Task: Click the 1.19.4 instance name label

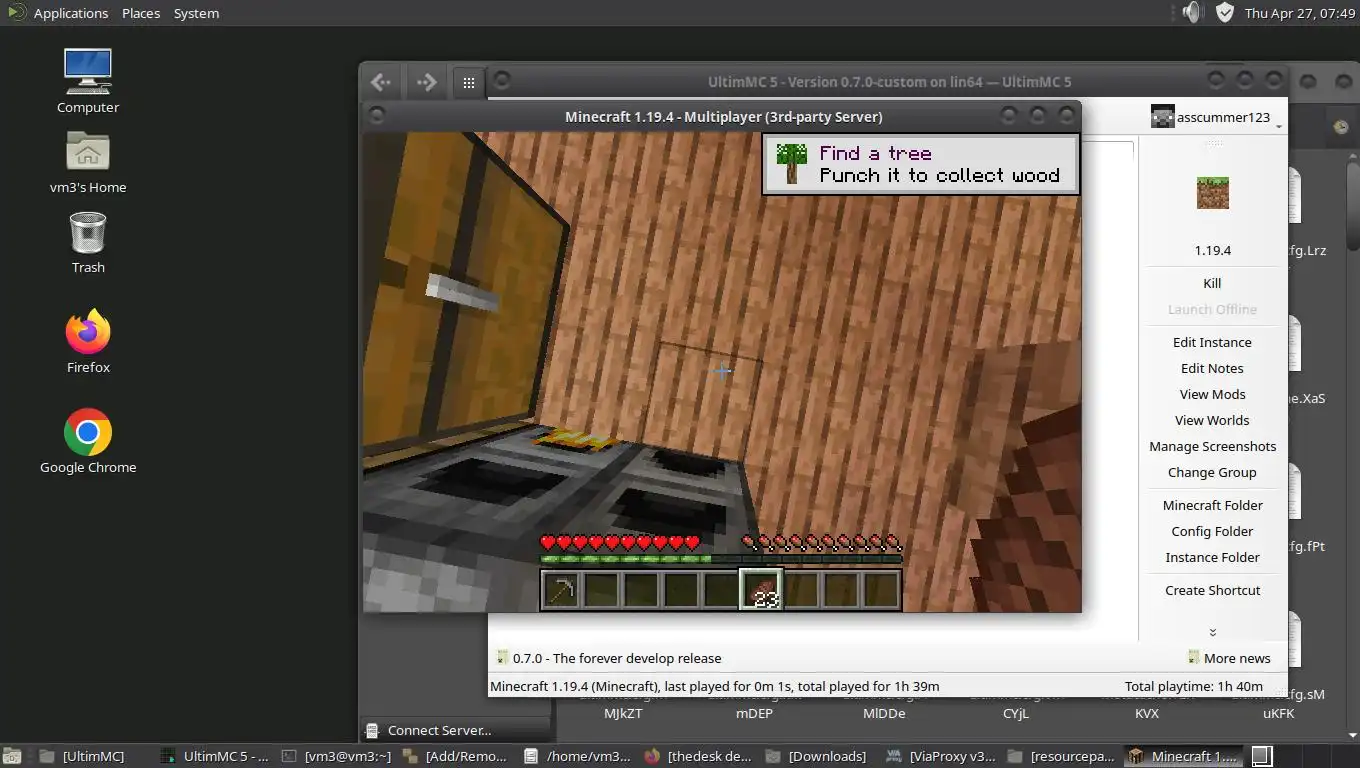Action: (1212, 250)
